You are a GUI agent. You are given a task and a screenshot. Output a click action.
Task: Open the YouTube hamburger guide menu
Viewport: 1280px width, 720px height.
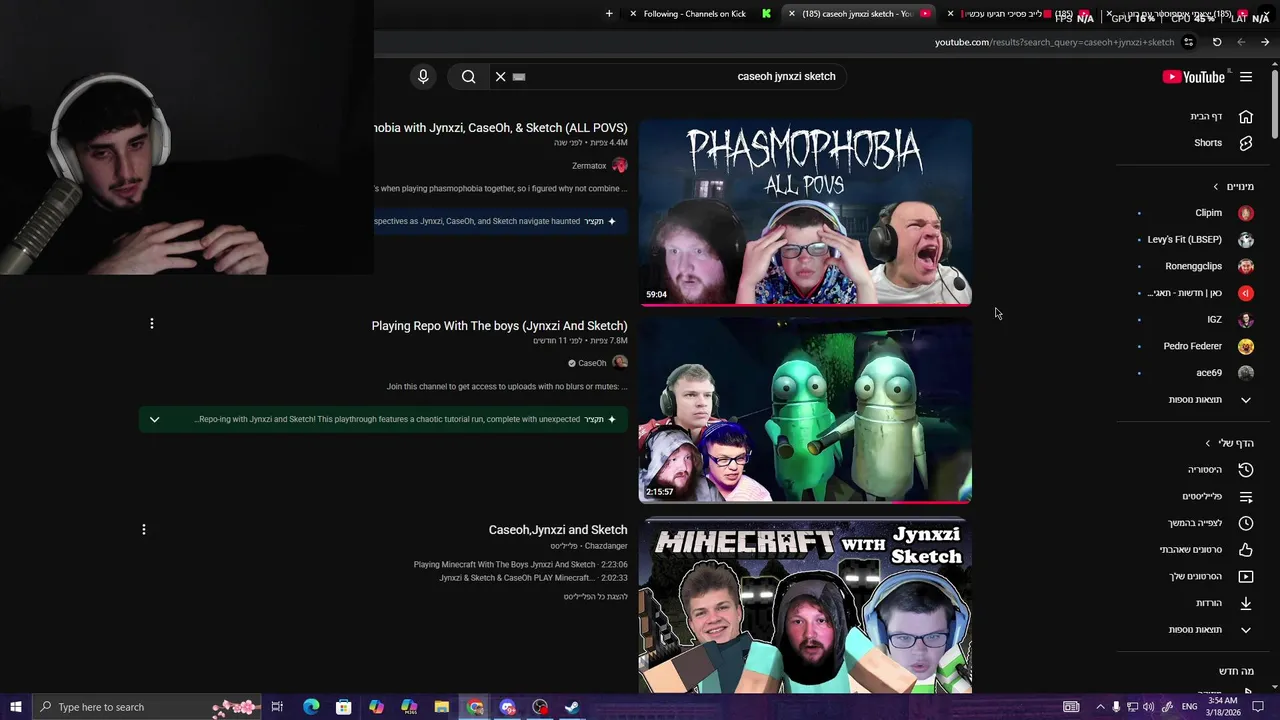pyautogui.click(x=1246, y=77)
